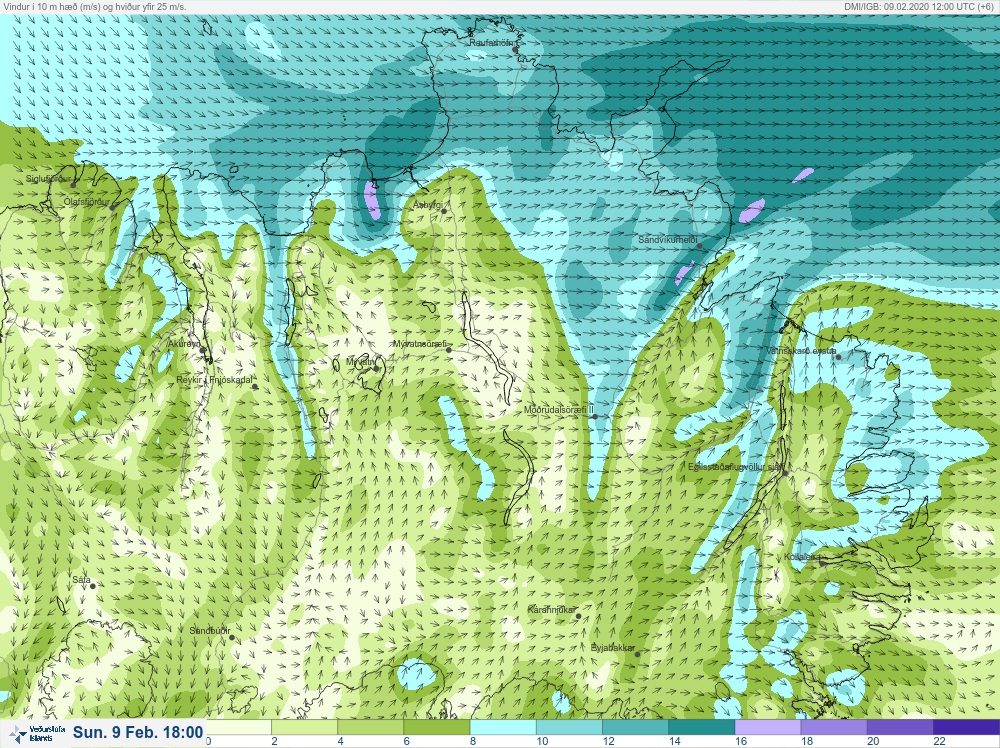This screenshot has width=1000, height=748.
Task: Click the 'Eyjabakkar' label text
Action: click(613, 648)
